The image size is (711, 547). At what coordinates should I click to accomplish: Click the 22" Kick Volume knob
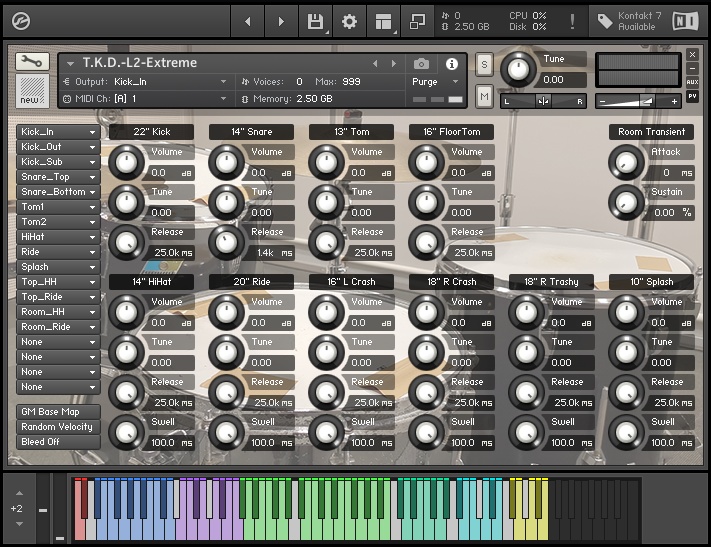click(125, 160)
